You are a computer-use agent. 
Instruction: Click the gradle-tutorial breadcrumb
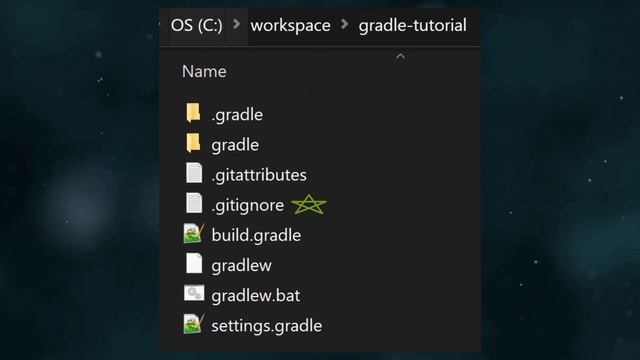point(413,25)
